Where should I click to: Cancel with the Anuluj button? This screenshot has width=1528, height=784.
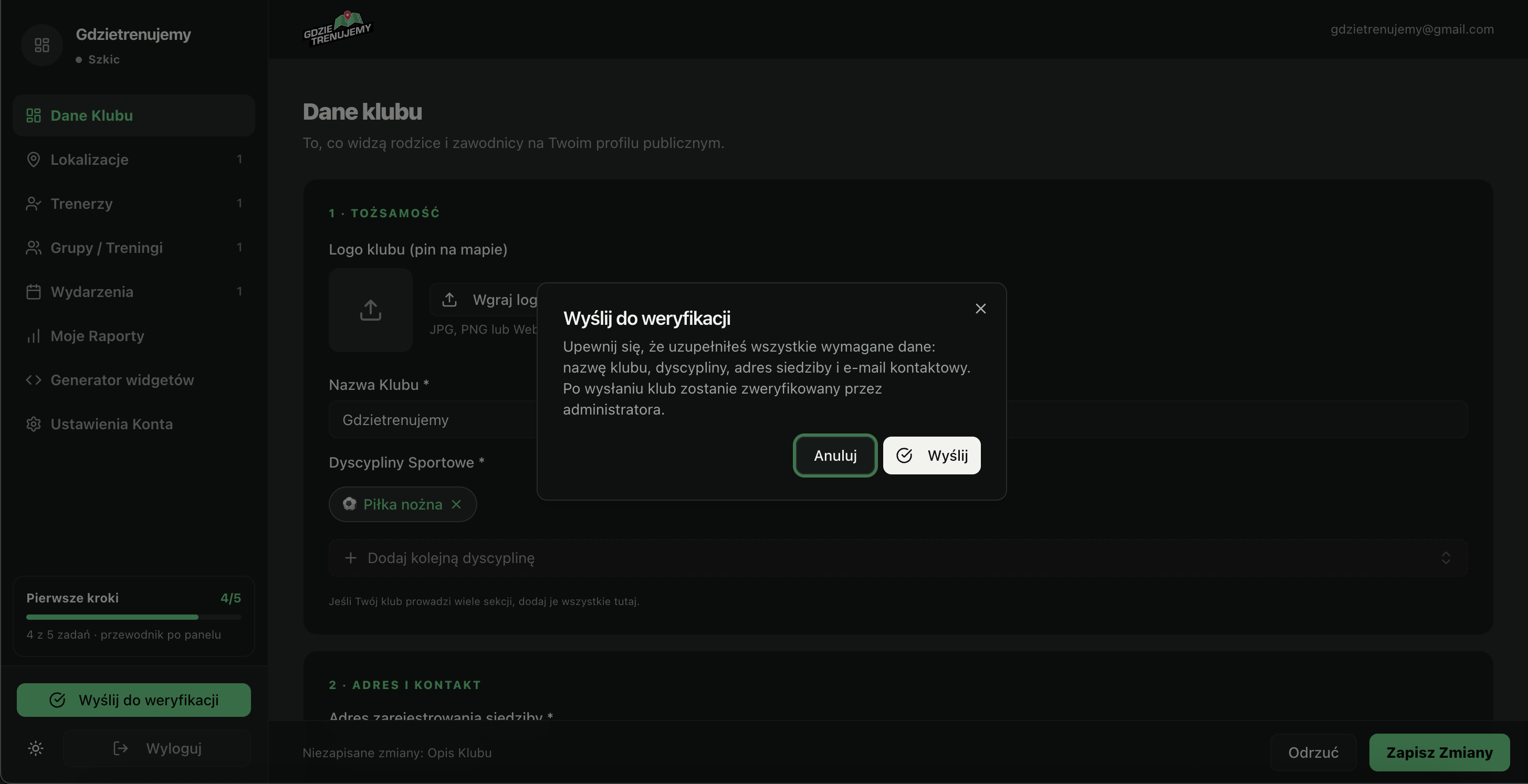(x=835, y=455)
